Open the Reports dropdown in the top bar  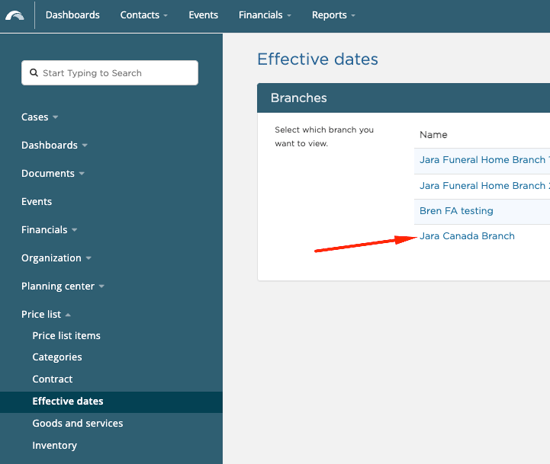pyautogui.click(x=334, y=15)
